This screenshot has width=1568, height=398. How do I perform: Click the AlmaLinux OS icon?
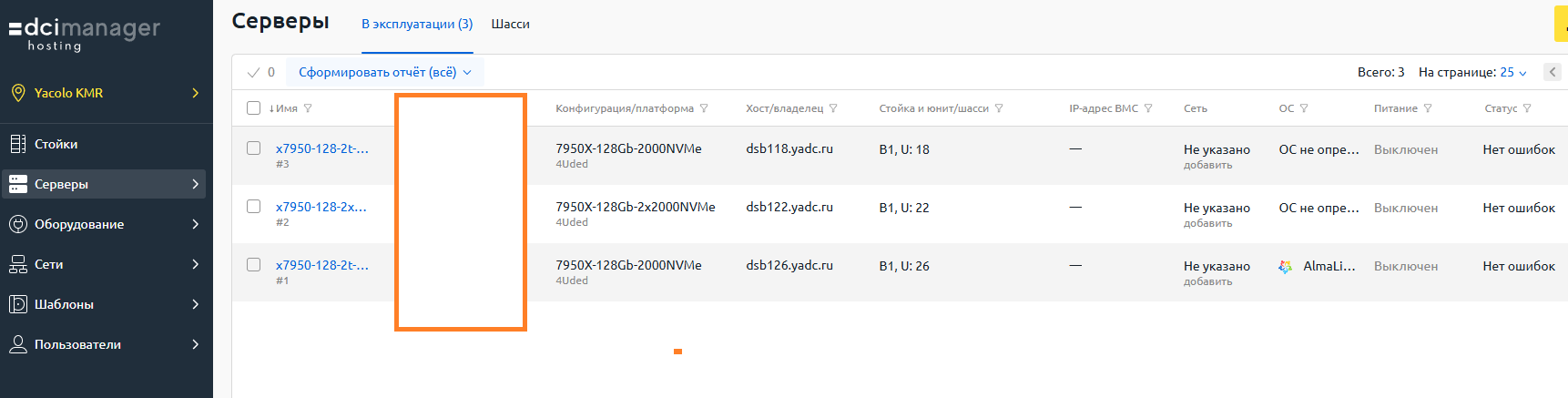click(x=1286, y=267)
